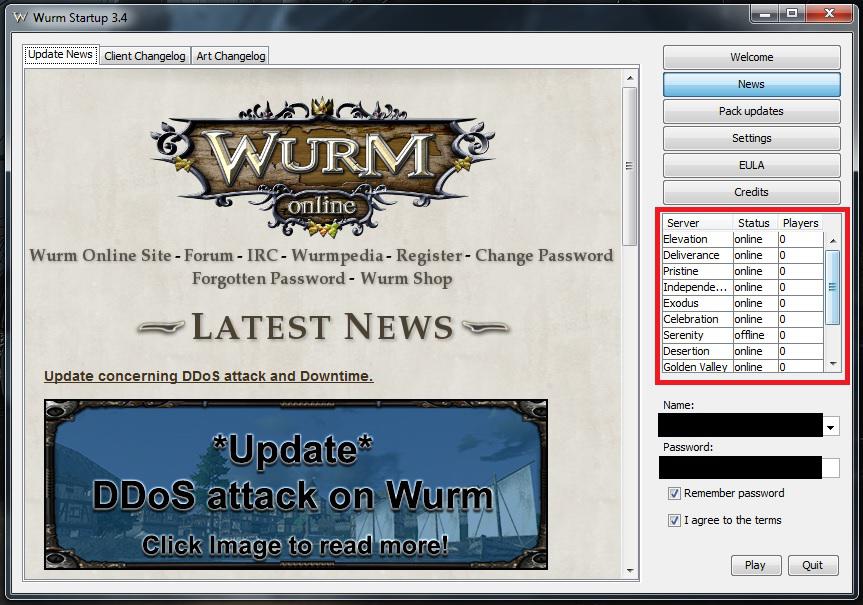The height and width of the screenshot is (605, 863).
Task: Open the Wurm Online Site link
Action: (100, 255)
